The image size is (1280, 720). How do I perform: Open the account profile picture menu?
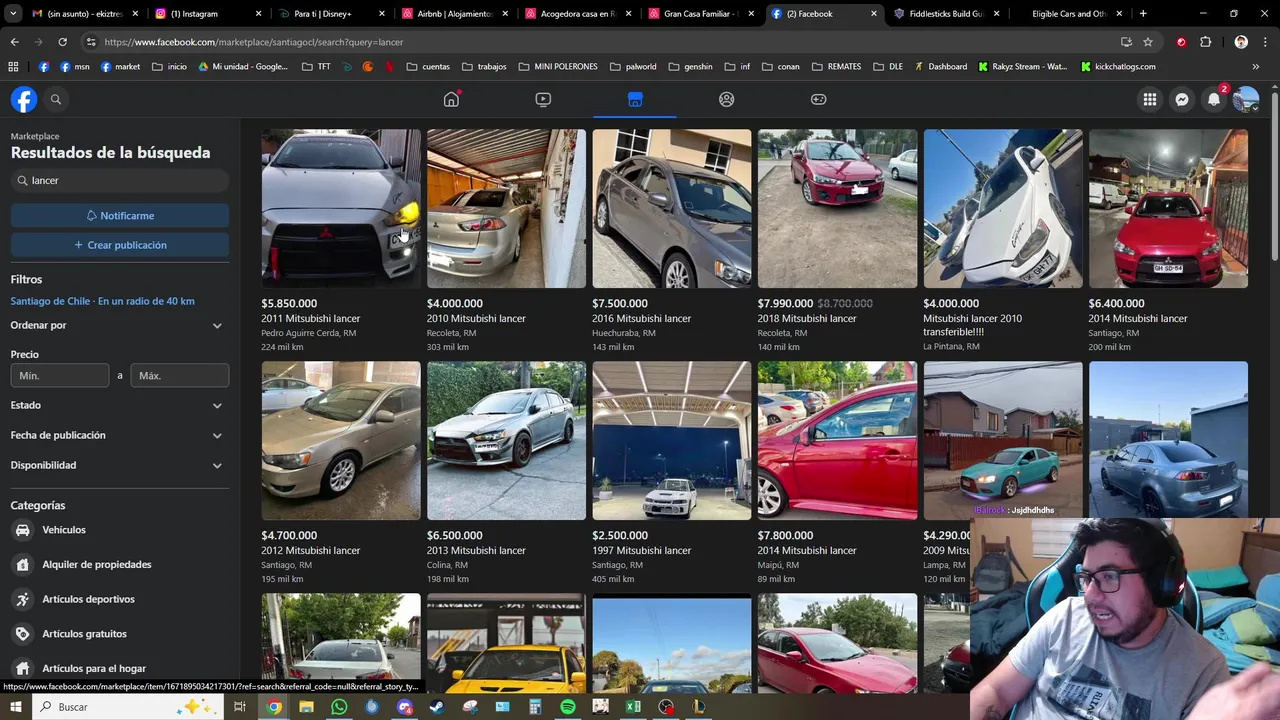(1246, 99)
